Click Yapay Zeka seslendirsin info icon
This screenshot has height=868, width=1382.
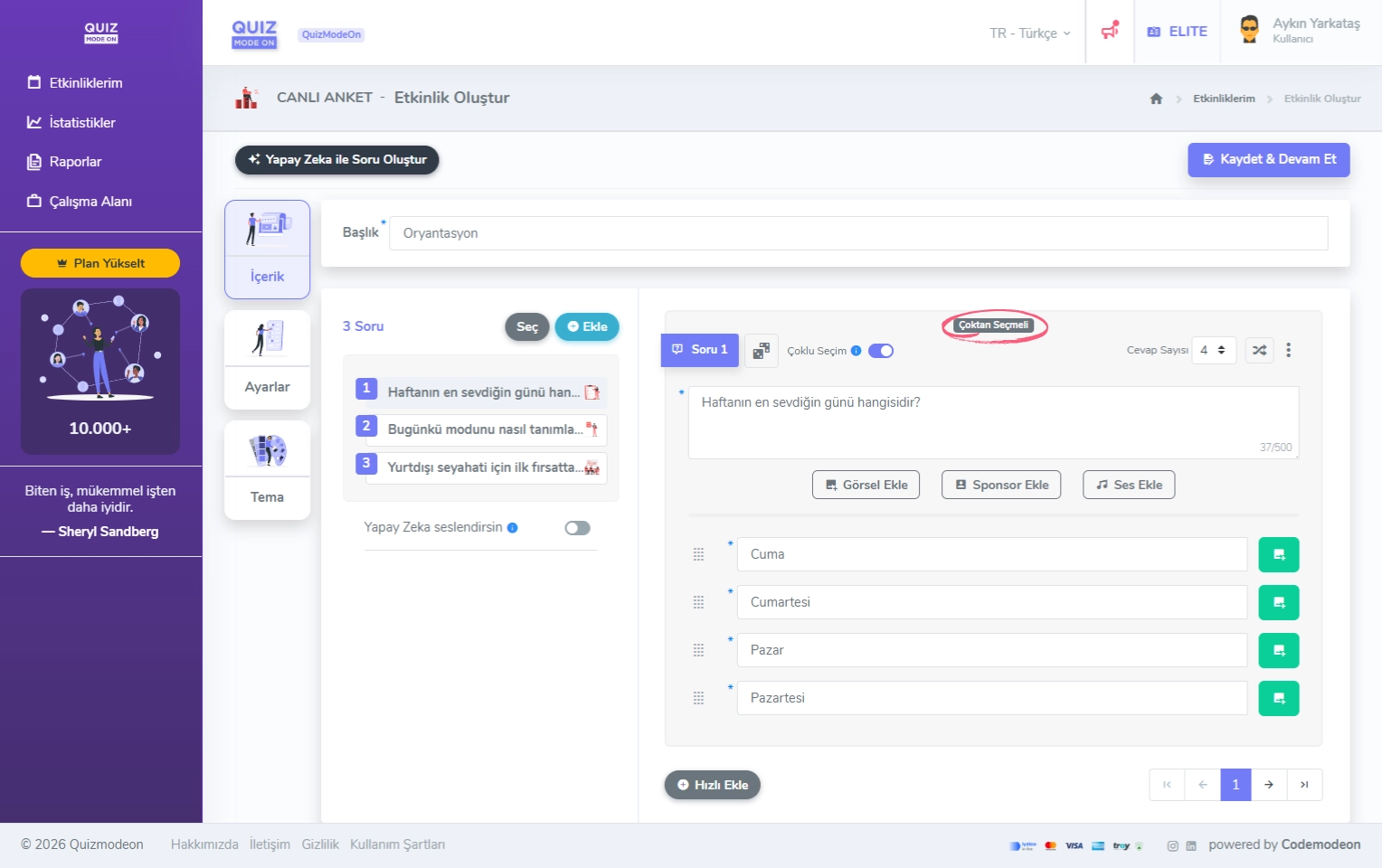(512, 528)
